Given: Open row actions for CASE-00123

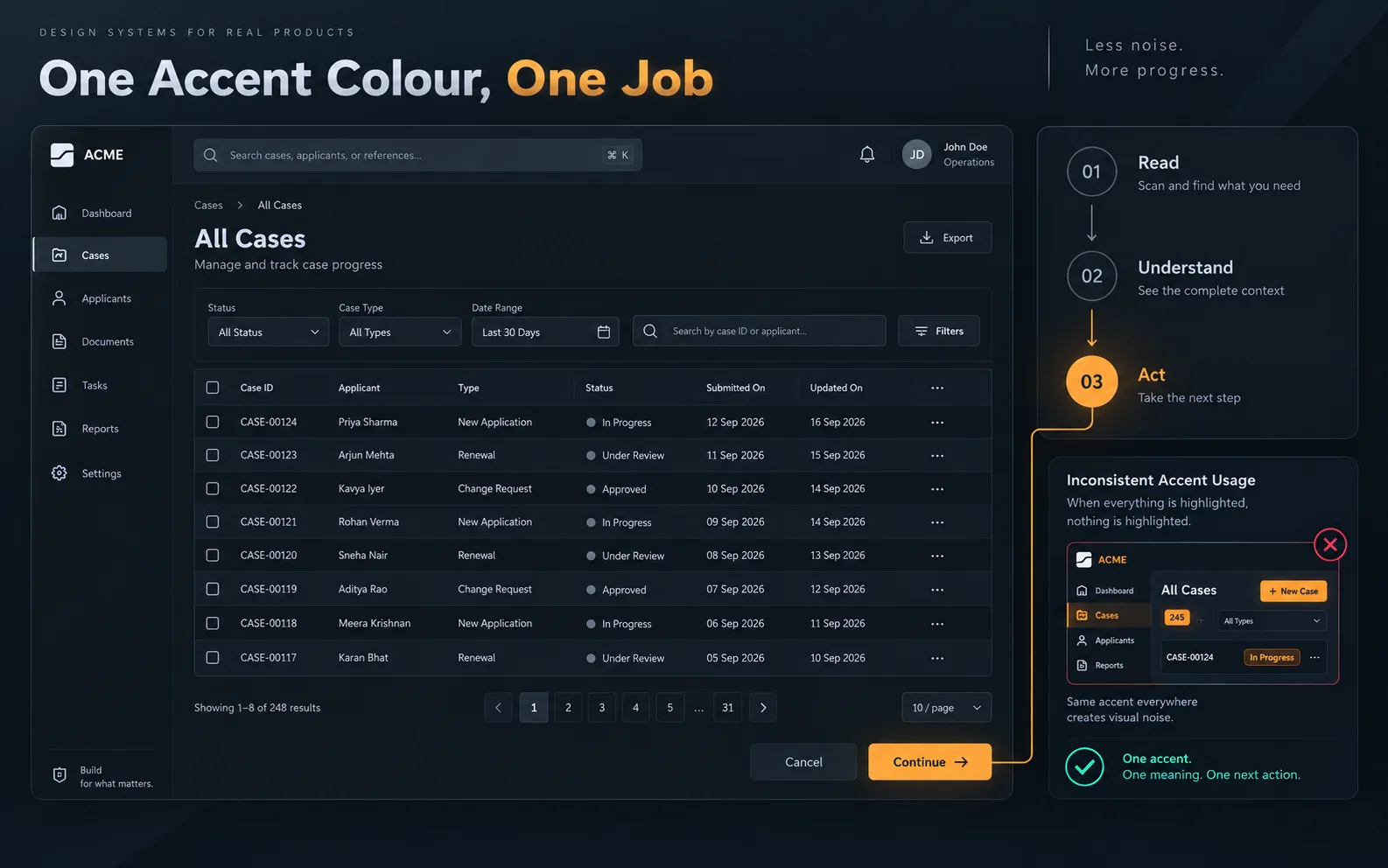Looking at the screenshot, I should pyautogui.click(x=937, y=456).
